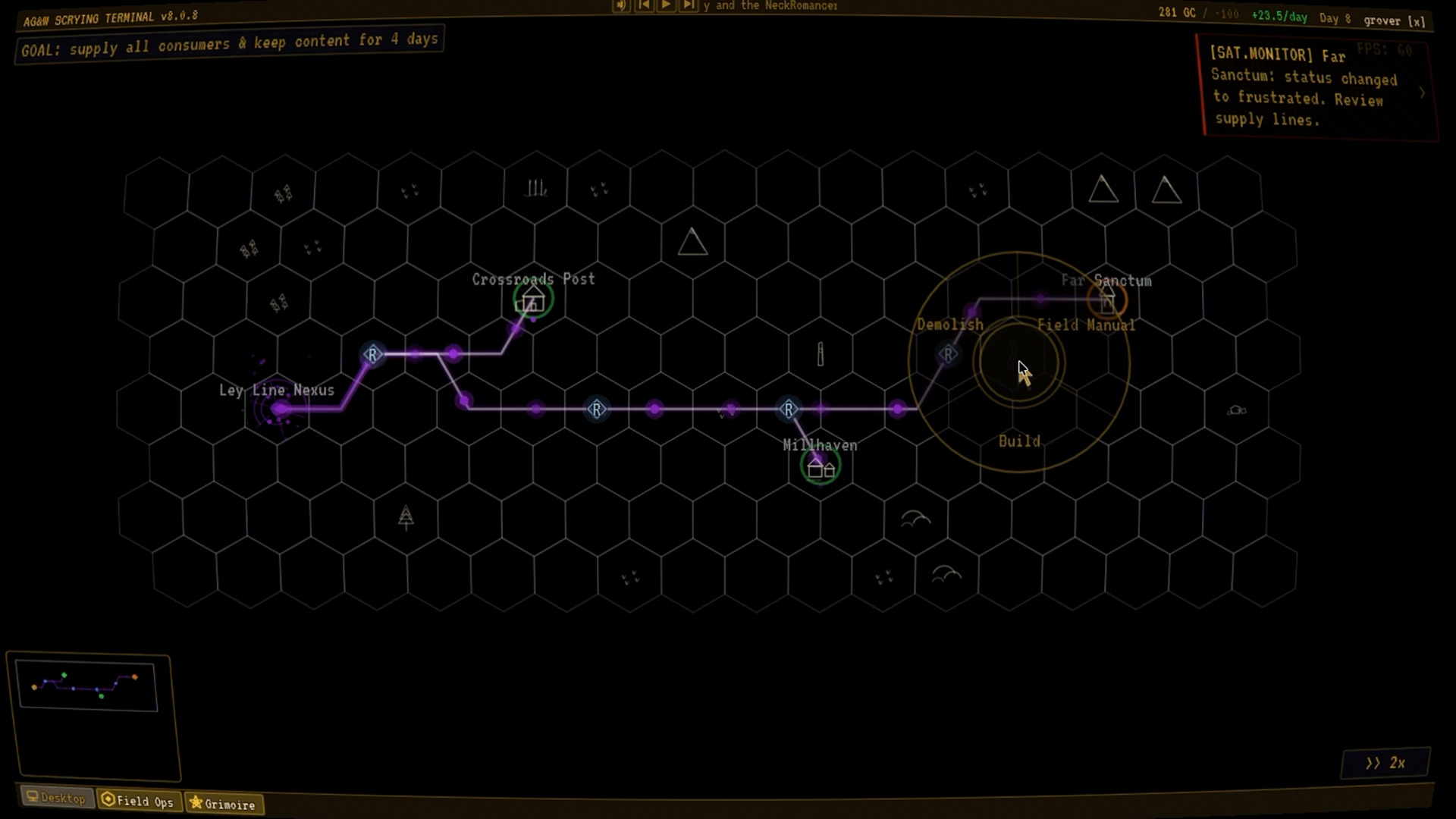Click Millhaven's twin-house icon
The image size is (1456, 819).
click(x=820, y=468)
